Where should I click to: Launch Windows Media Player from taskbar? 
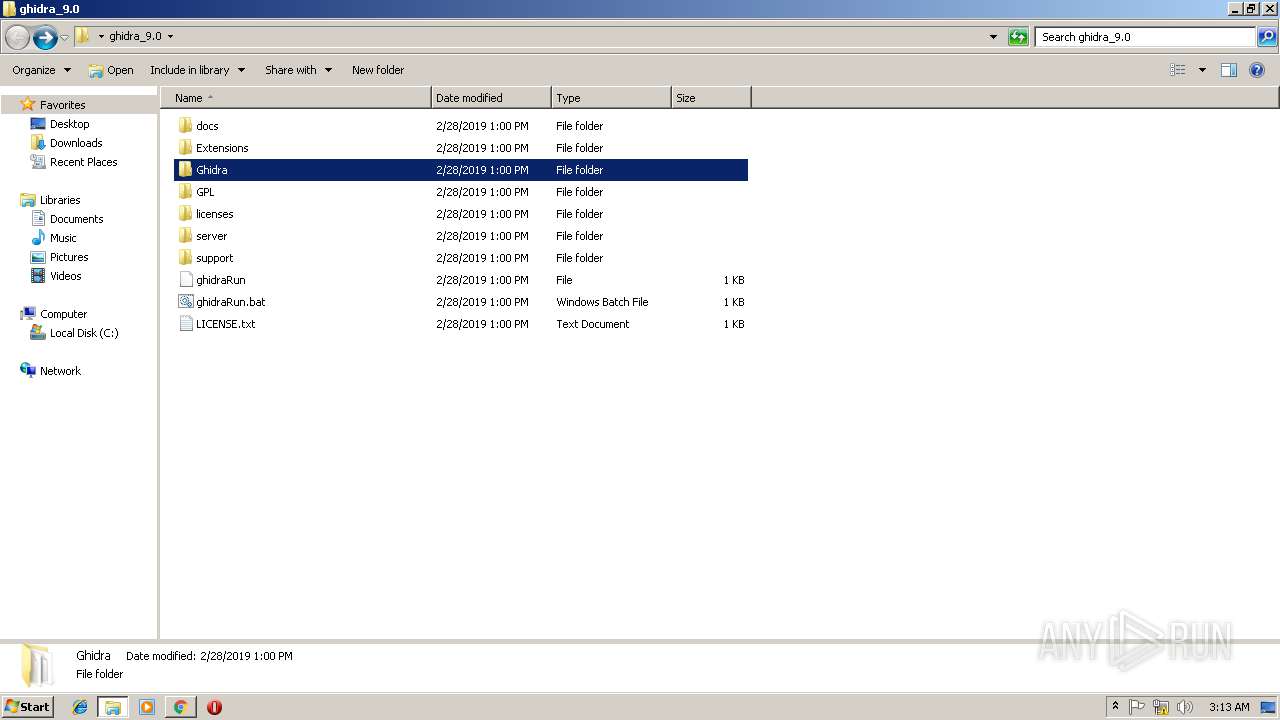147,707
